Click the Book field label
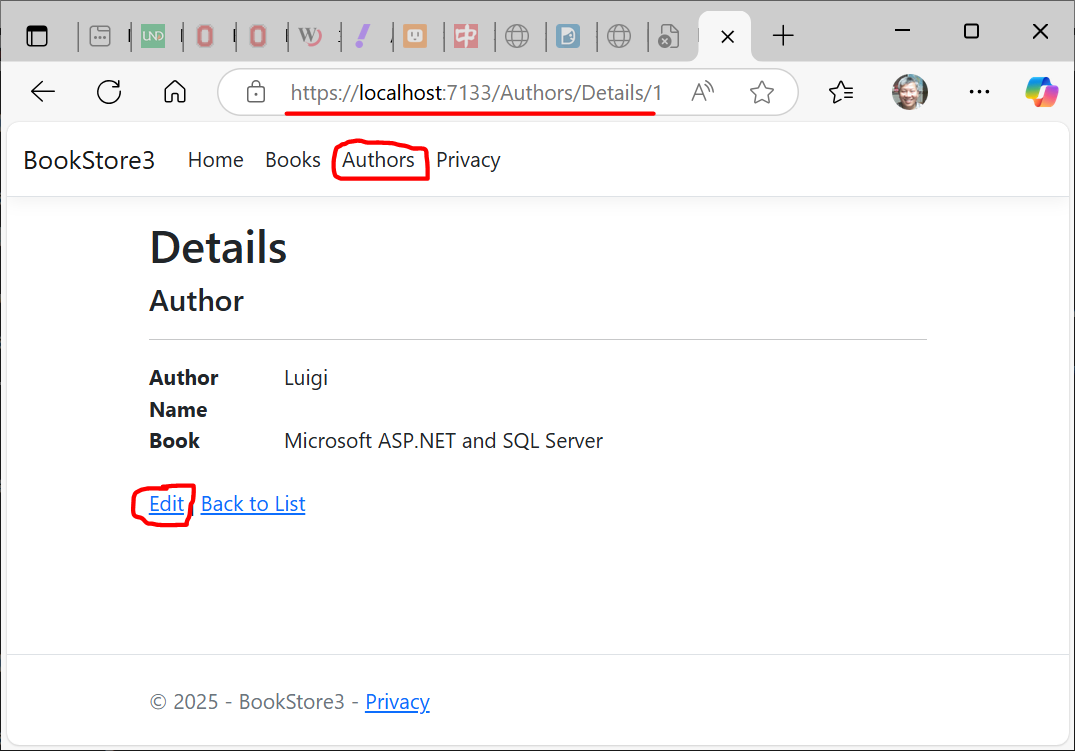 (x=175, y=440)
